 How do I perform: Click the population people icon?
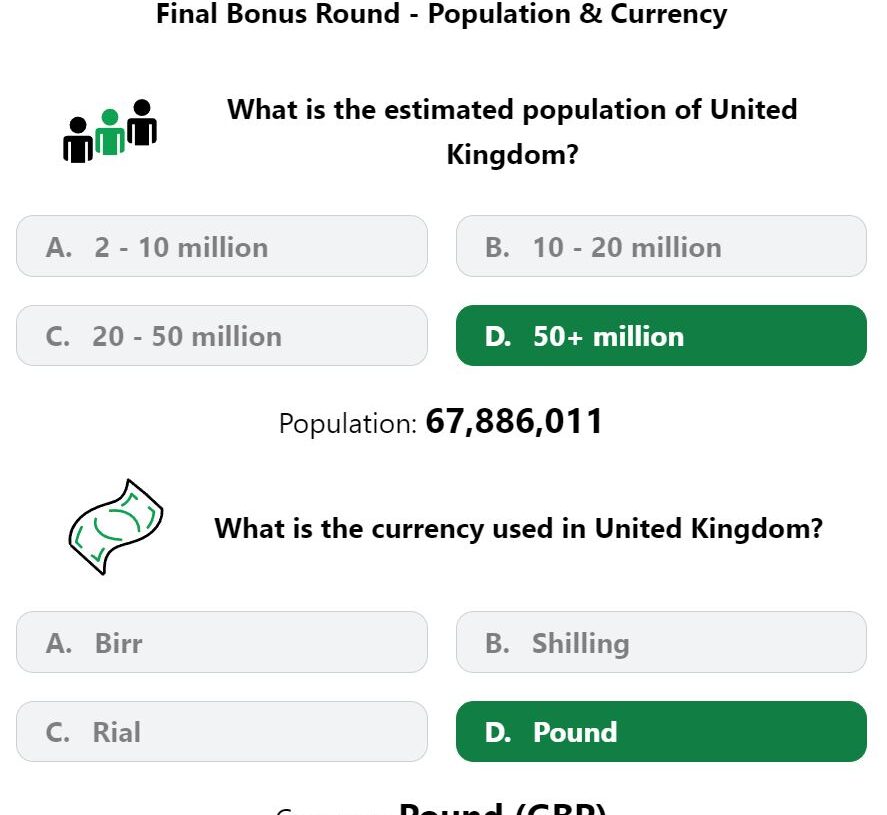coord(110,131)
